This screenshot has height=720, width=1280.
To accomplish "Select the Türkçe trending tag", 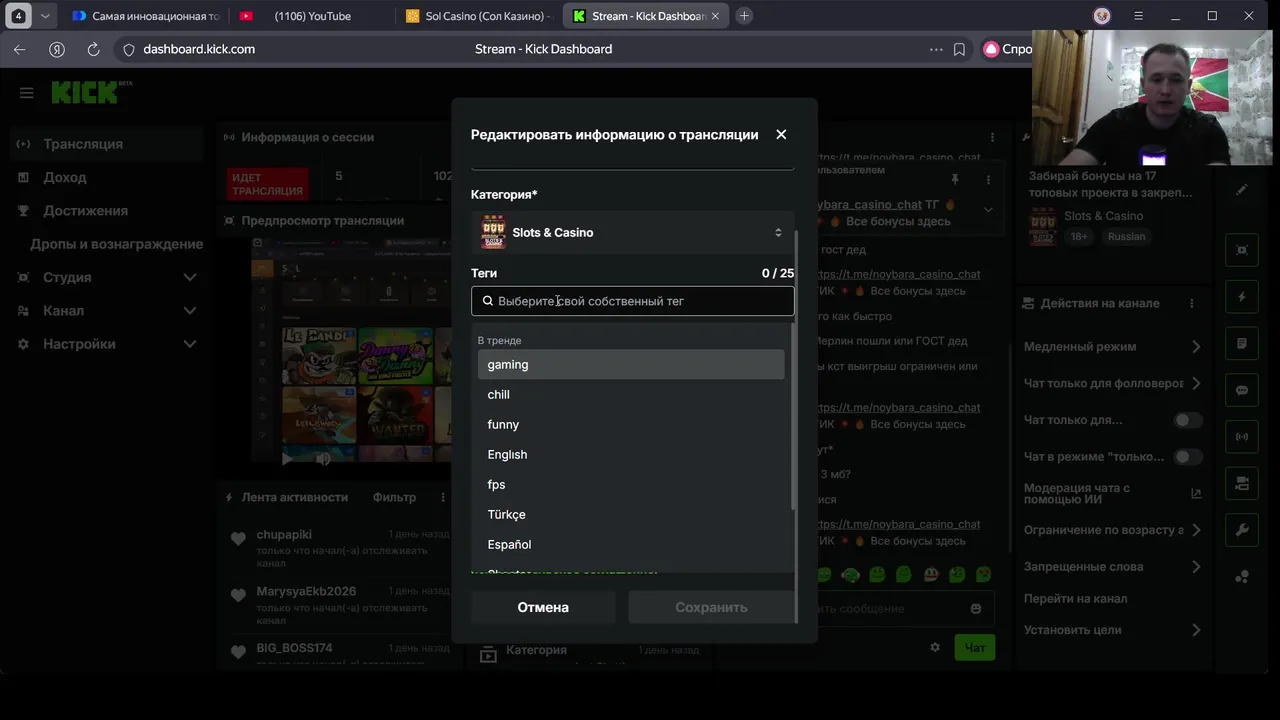I will coord(631,515).
